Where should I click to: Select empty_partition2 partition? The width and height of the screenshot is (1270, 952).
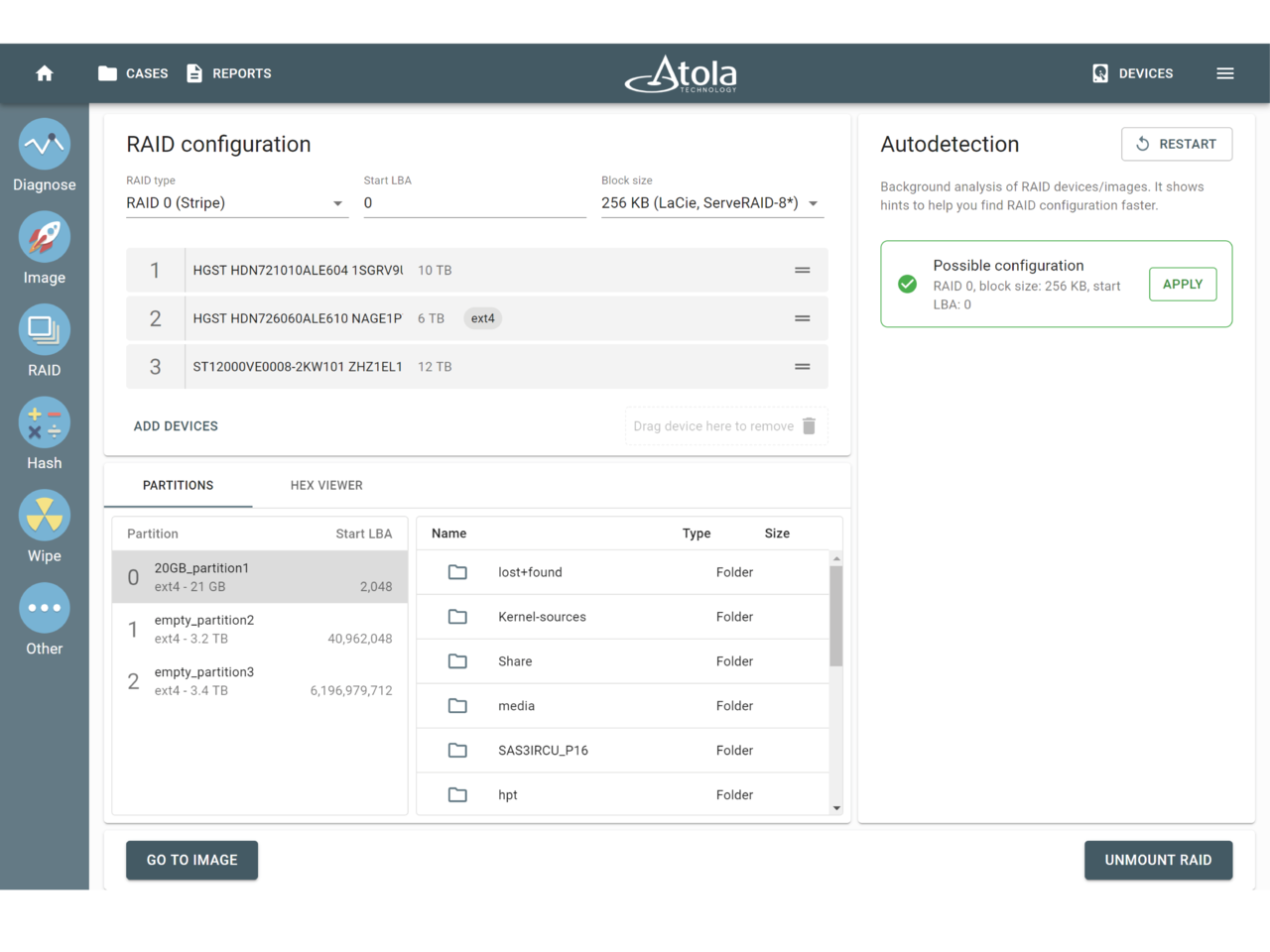[x=260, y=629]
